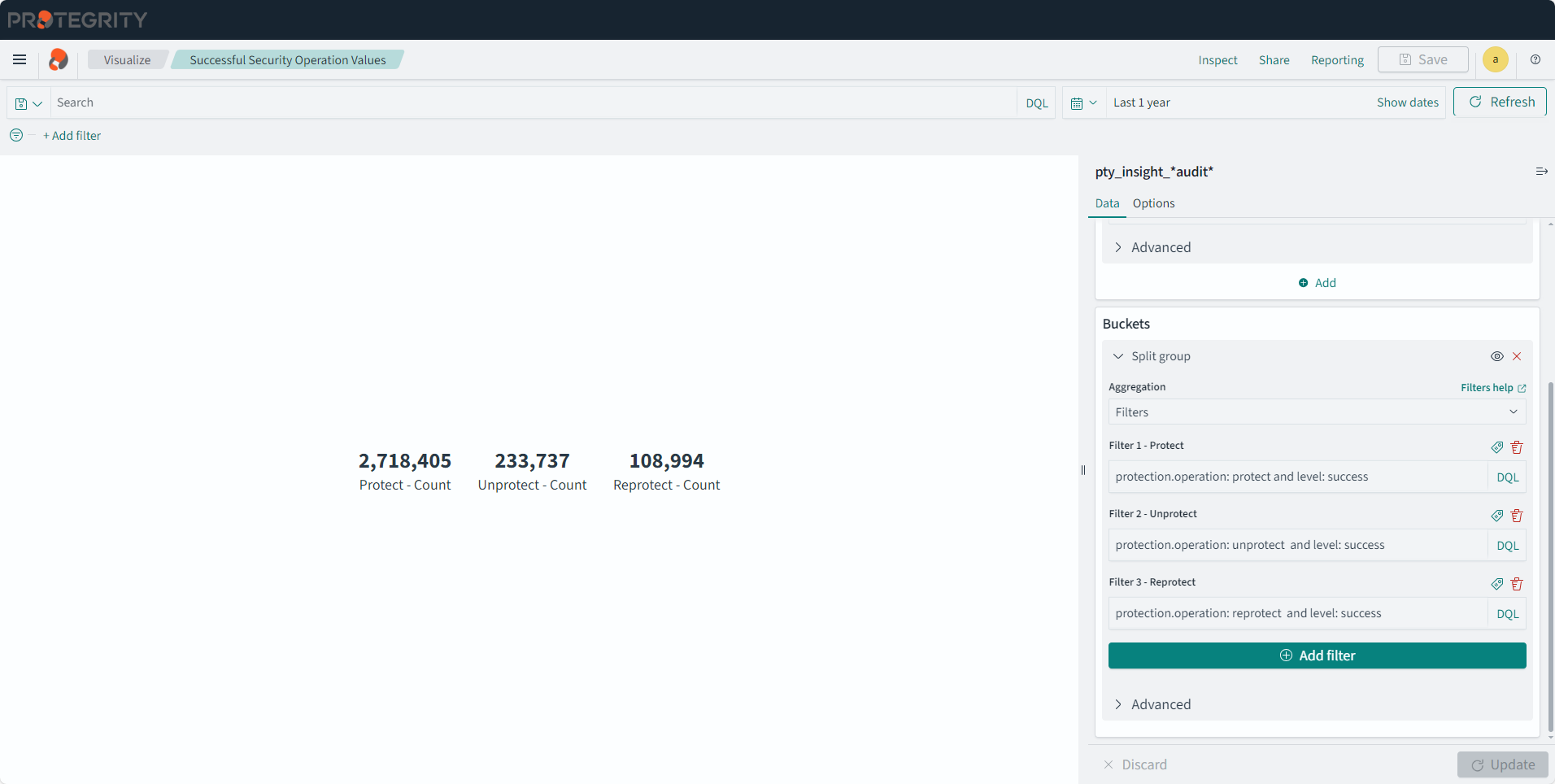The height and width of the screenshot is (784, 1555).
Task: Open the hamburger navigation menu
Action: [x=20, y=59]
